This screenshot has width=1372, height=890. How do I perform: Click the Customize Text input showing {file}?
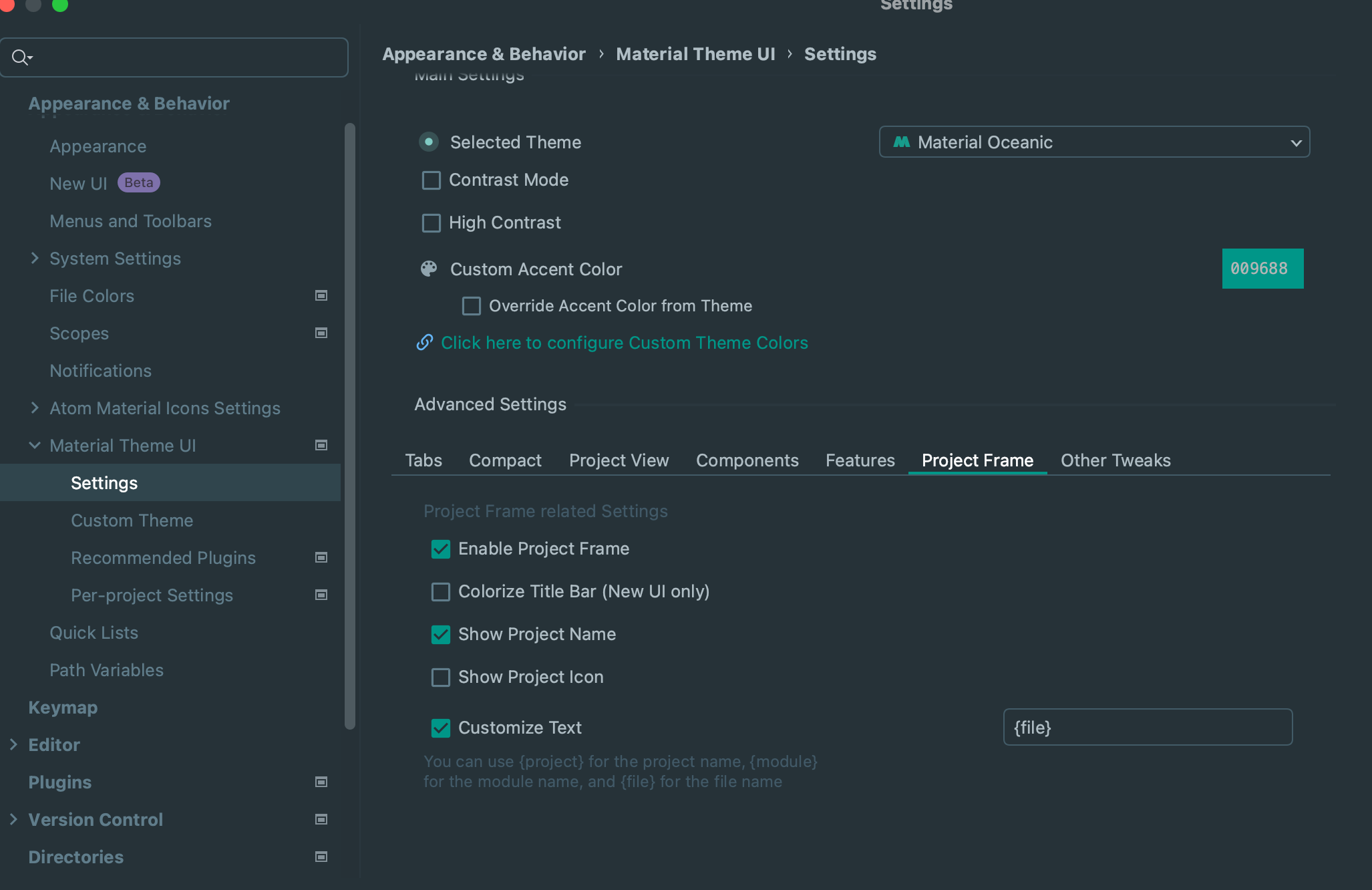click(1146, 727)
